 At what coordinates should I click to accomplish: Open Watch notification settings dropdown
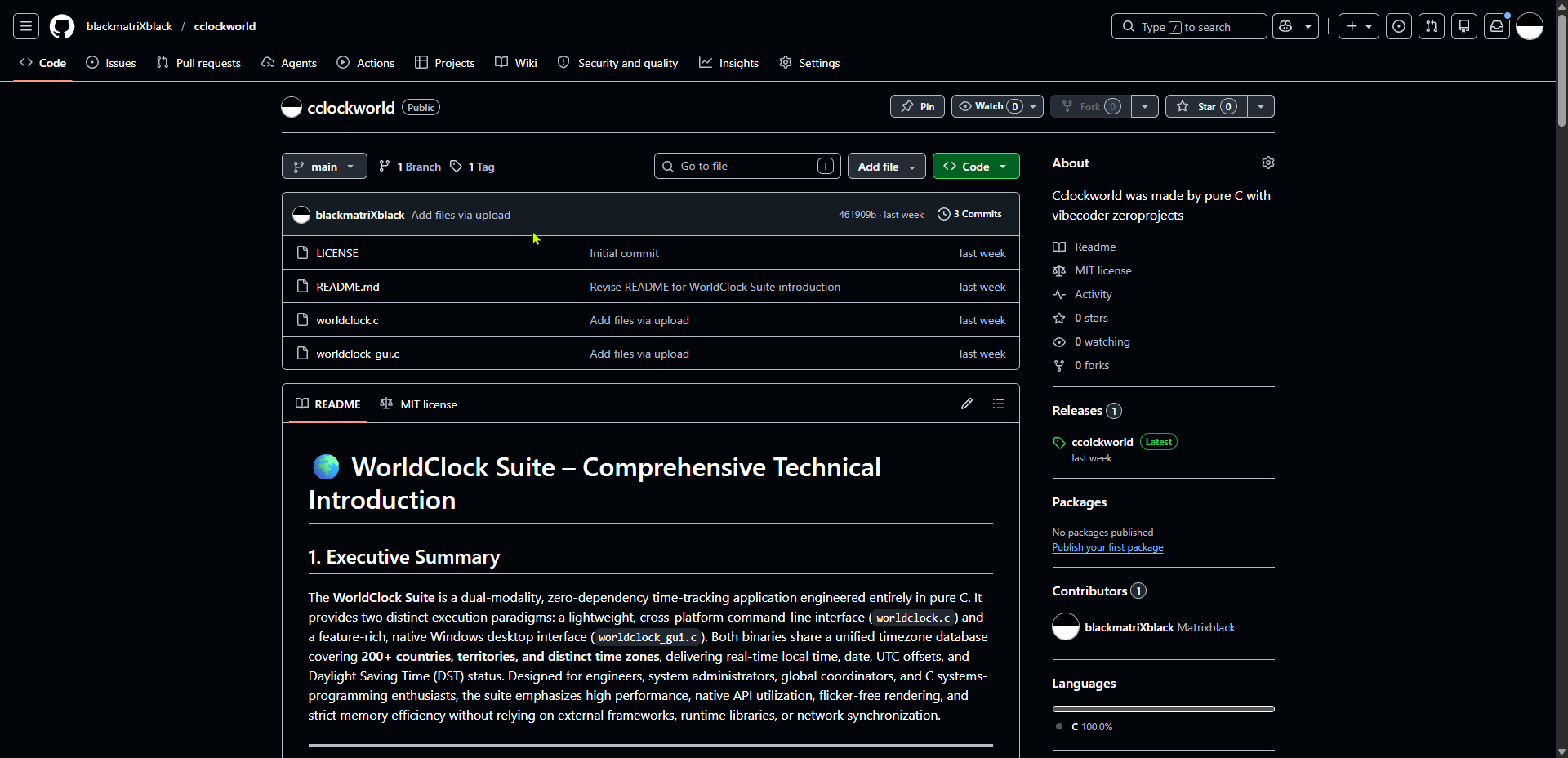[x=997, y=106]
